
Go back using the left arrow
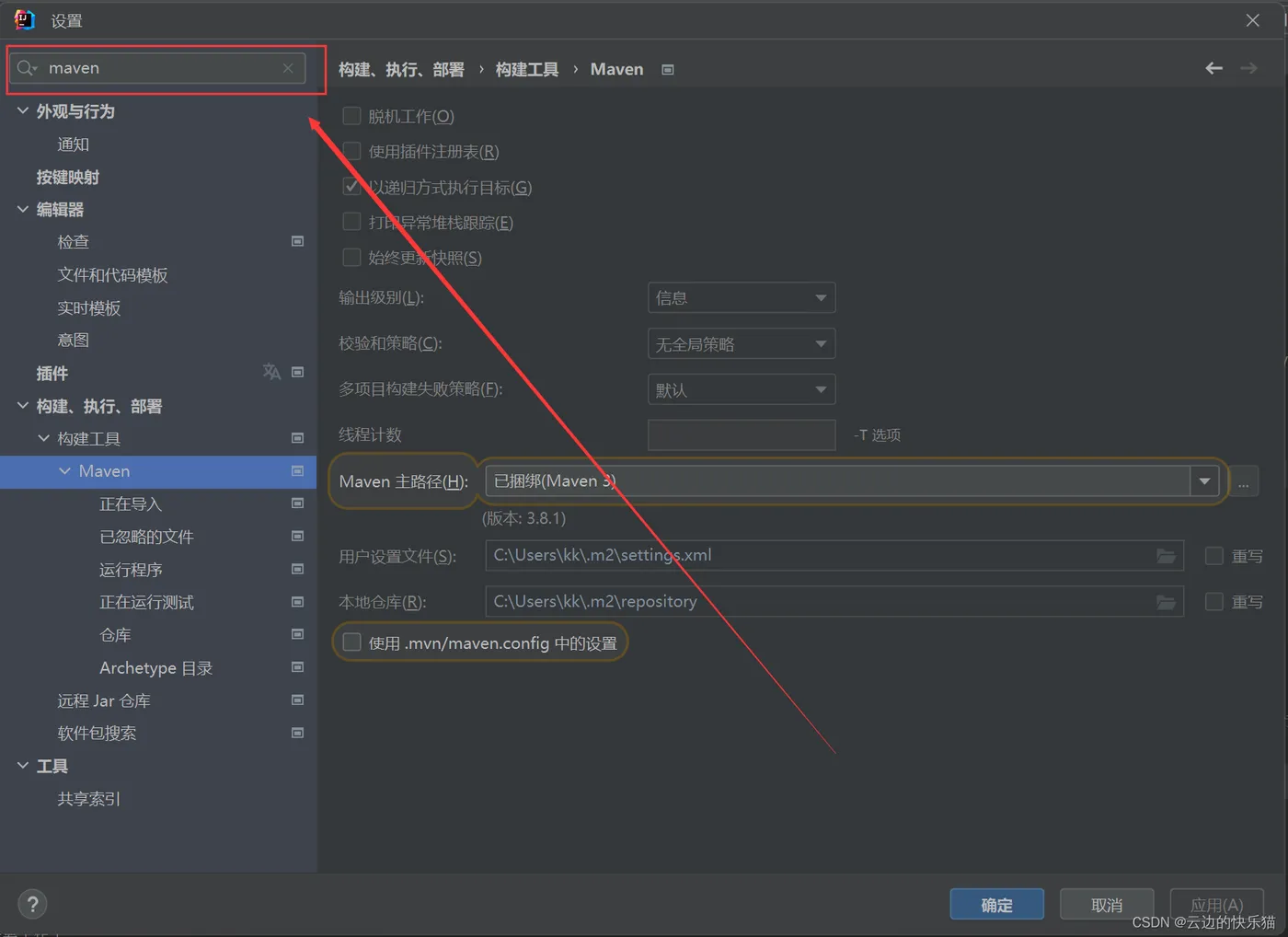pos(1214,68)
